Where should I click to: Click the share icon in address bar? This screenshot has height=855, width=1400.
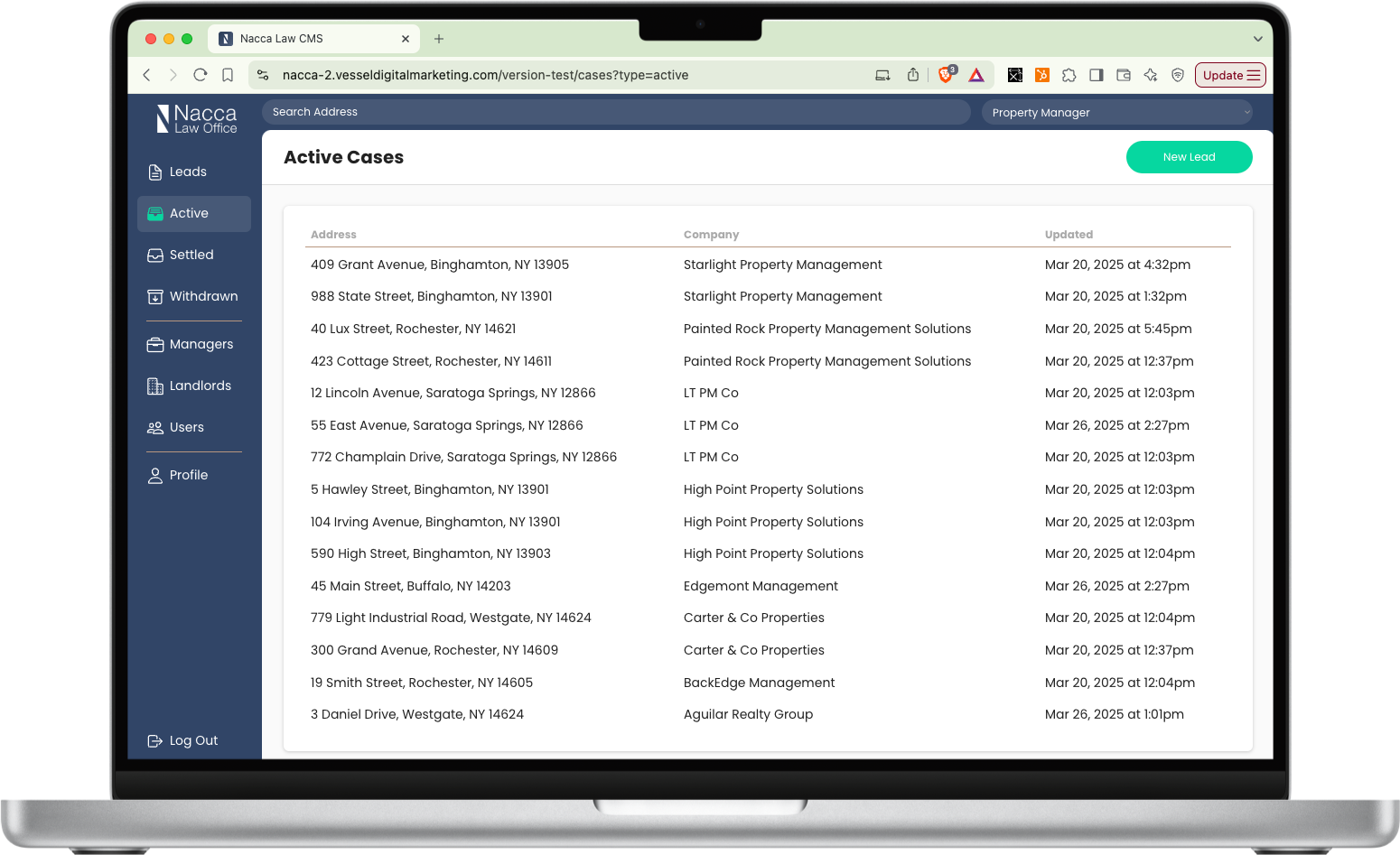(x=913, y=75)
